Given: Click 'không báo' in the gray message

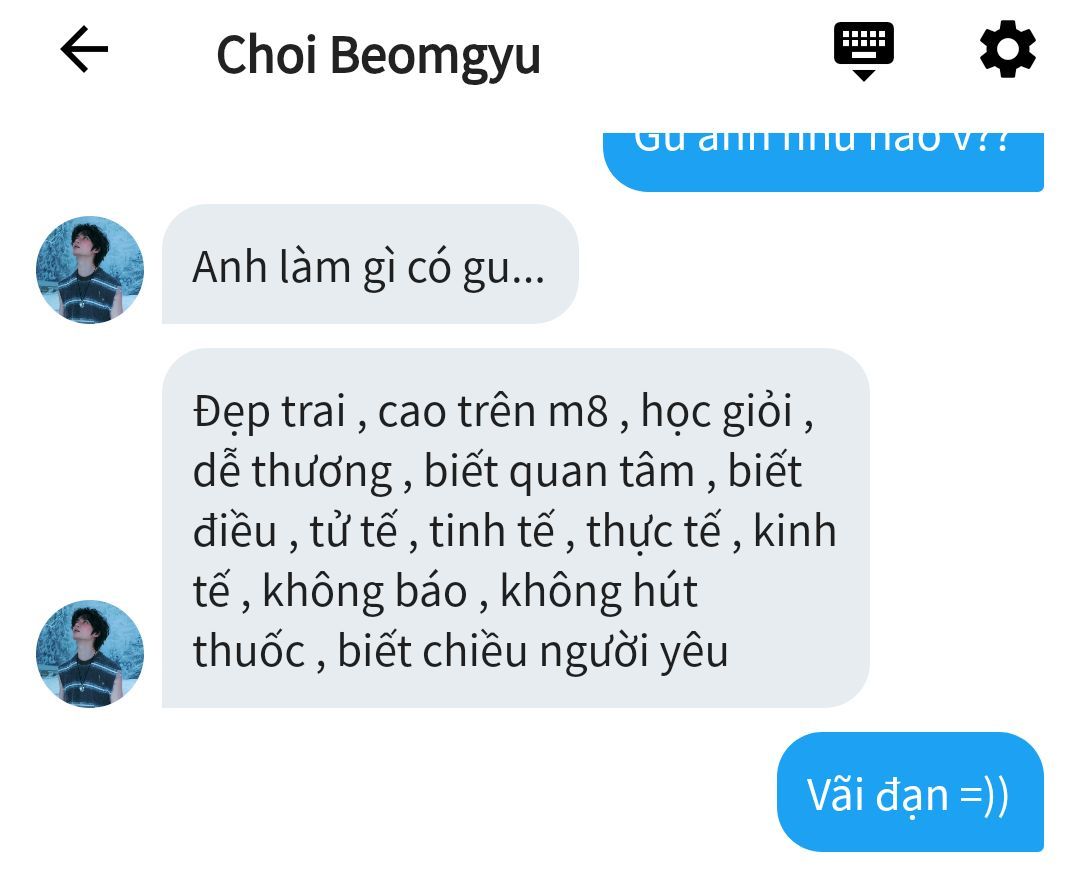Looking at the screenshot, I should (365, 591).
